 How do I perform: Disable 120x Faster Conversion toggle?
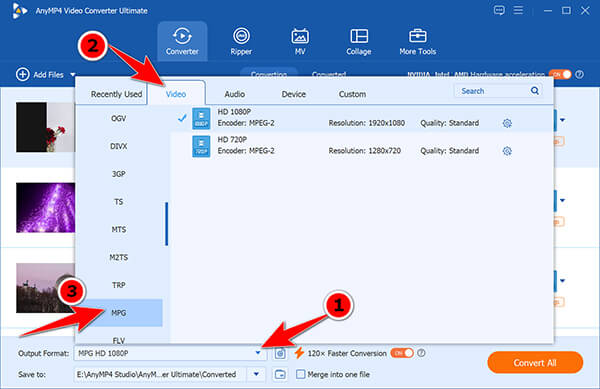[x=402, y=353]
